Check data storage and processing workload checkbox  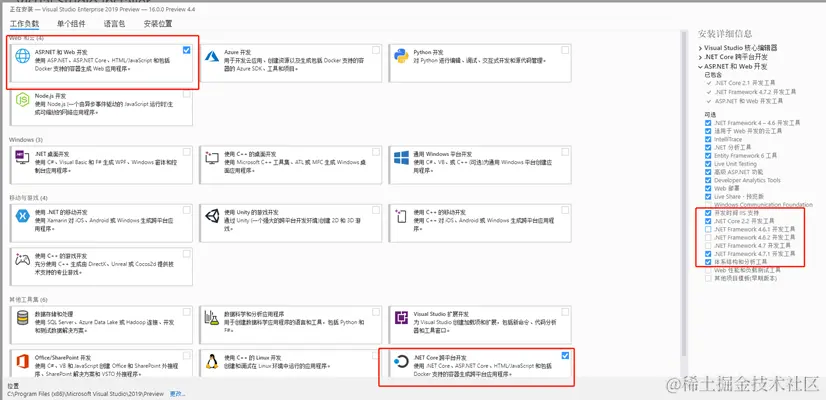(x=186, y=311)
